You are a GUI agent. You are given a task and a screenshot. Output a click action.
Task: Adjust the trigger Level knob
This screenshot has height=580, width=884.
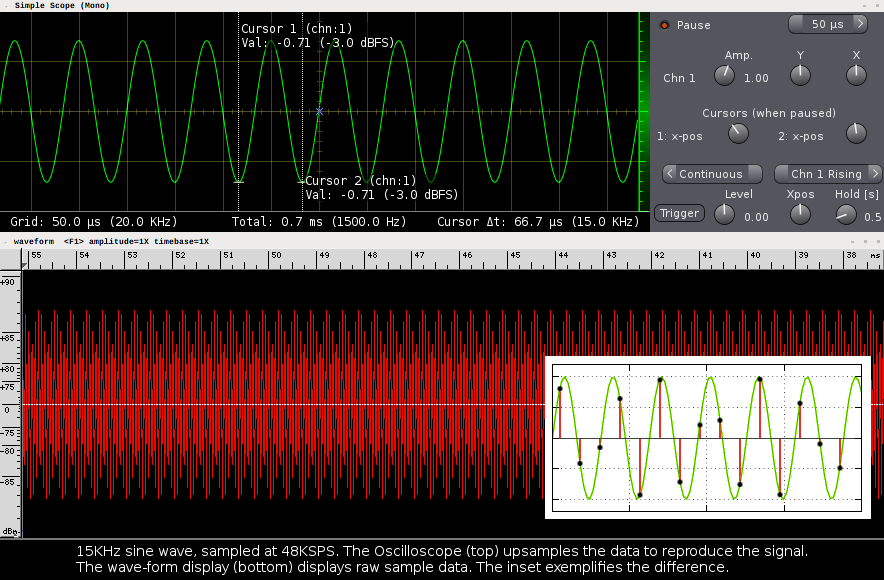point(724,214)
